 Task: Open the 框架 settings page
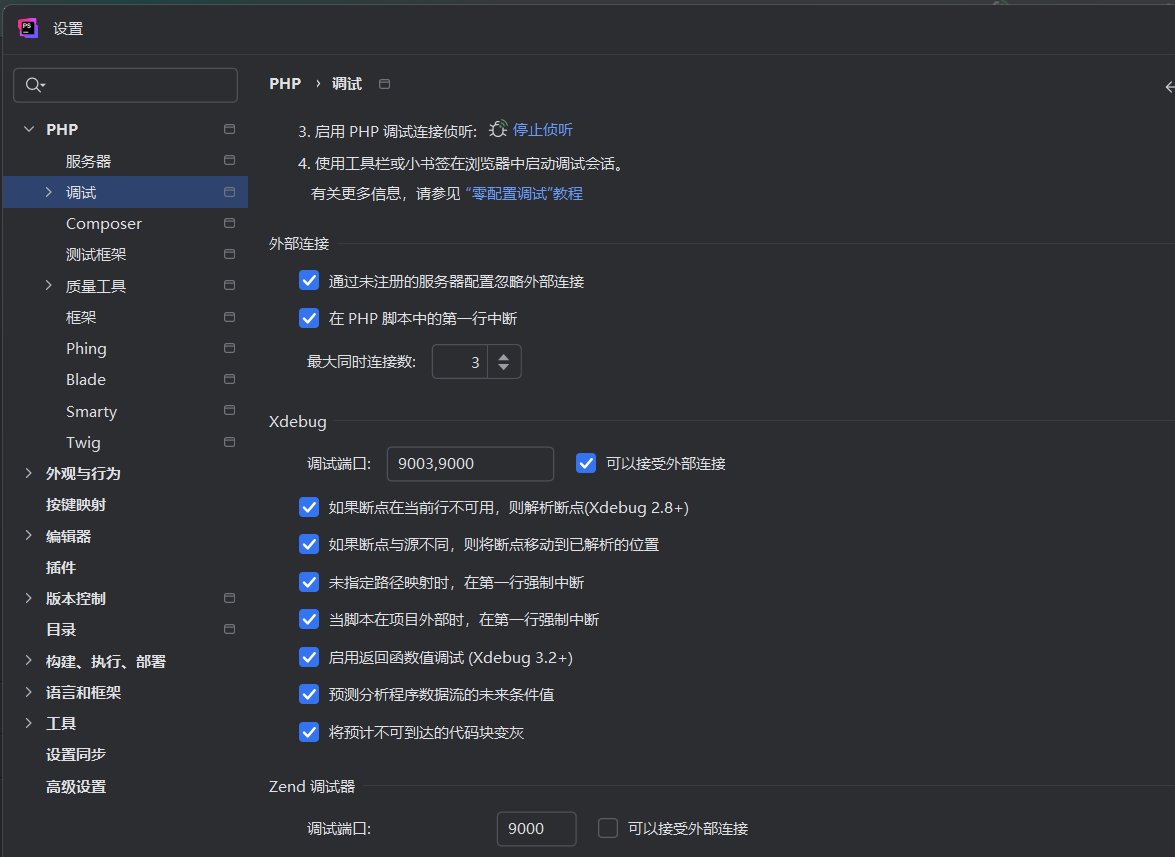[x=81, y=317]
